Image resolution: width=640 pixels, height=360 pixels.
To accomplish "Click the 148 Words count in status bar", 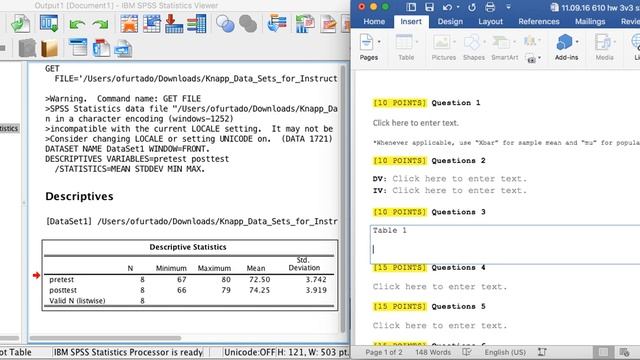I will click(433, 352).
